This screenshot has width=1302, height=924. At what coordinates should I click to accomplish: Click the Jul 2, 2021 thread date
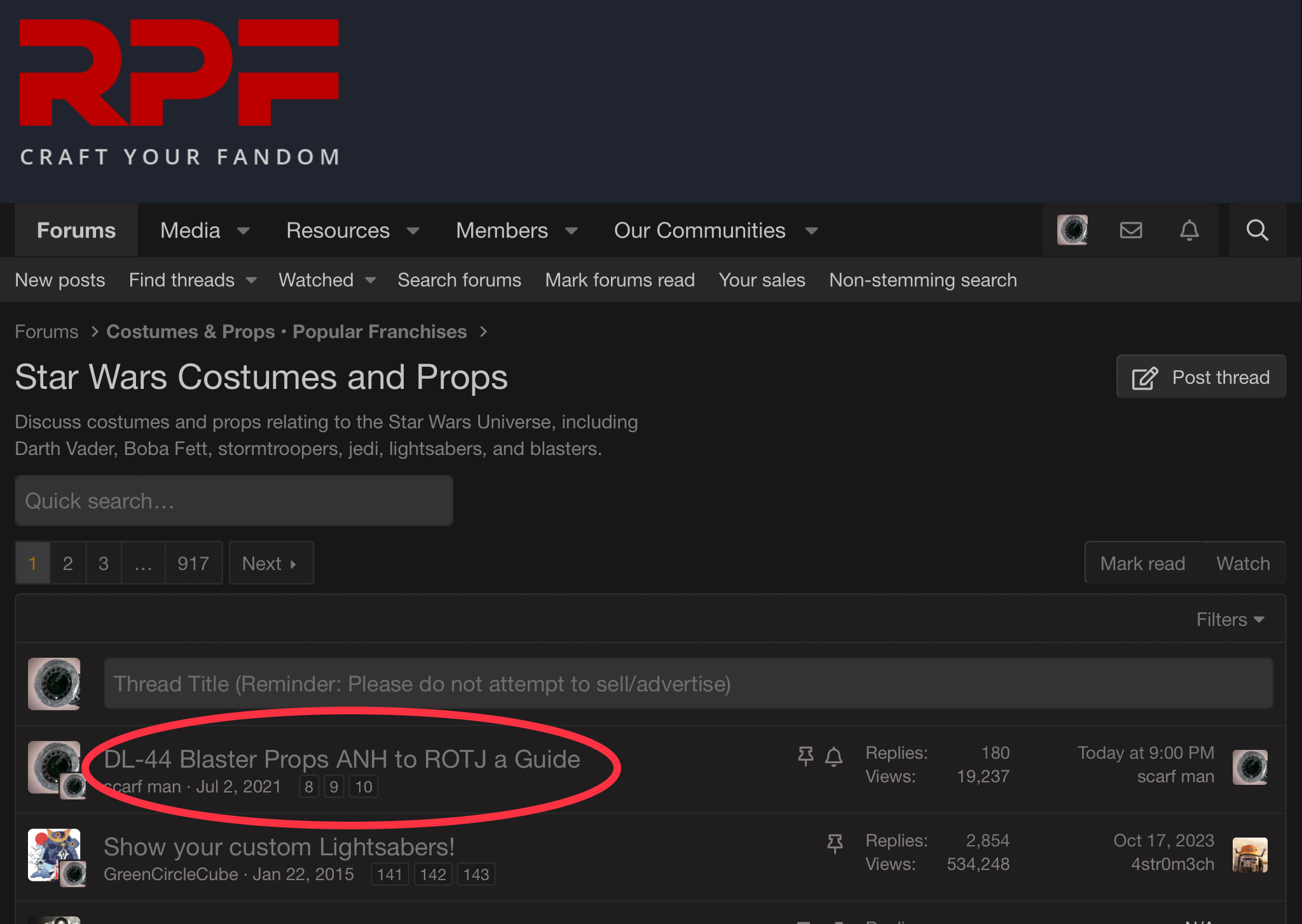[x=238, y=787]
